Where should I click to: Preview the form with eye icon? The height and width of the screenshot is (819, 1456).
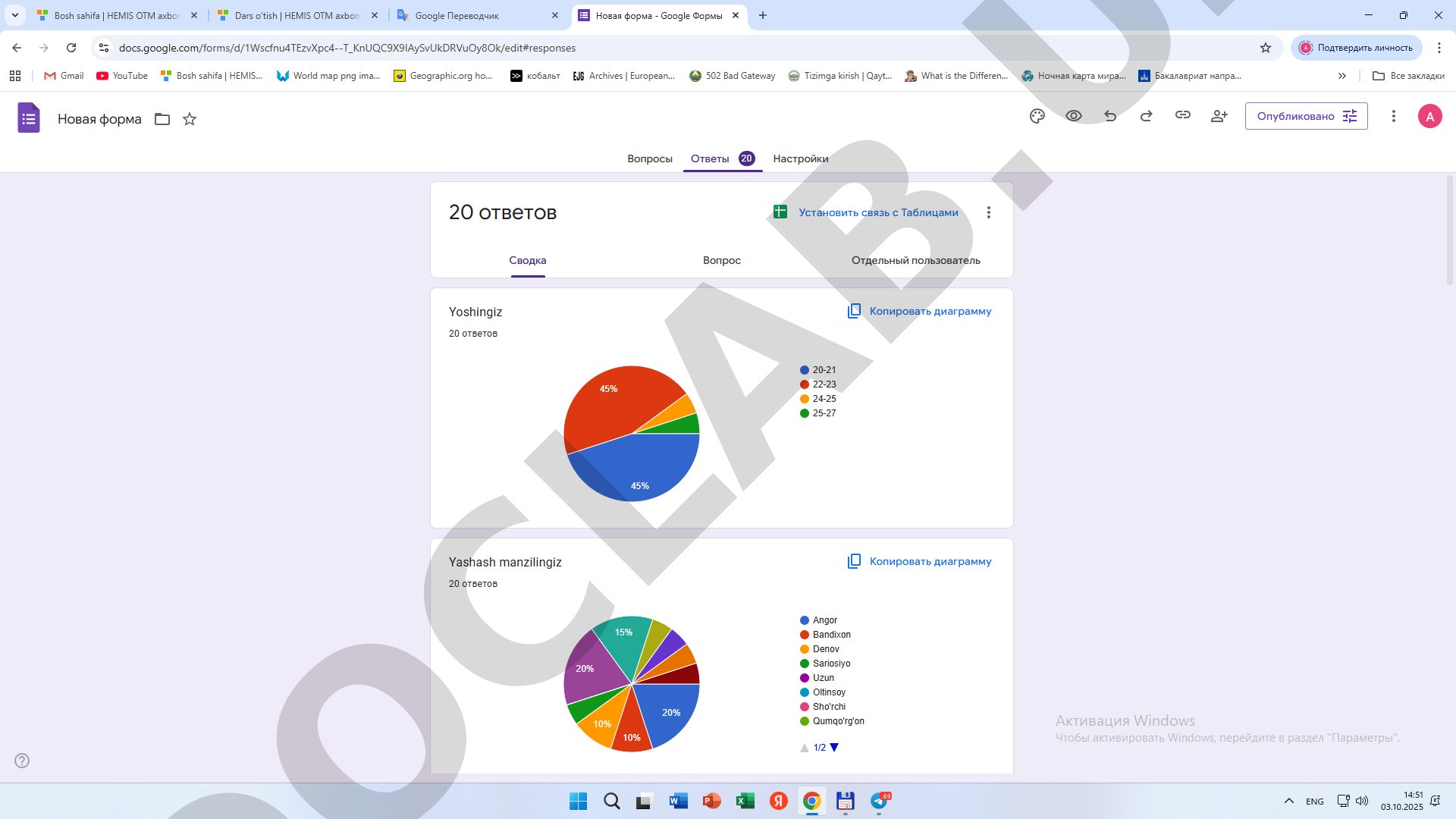[x=1074, y=116]
